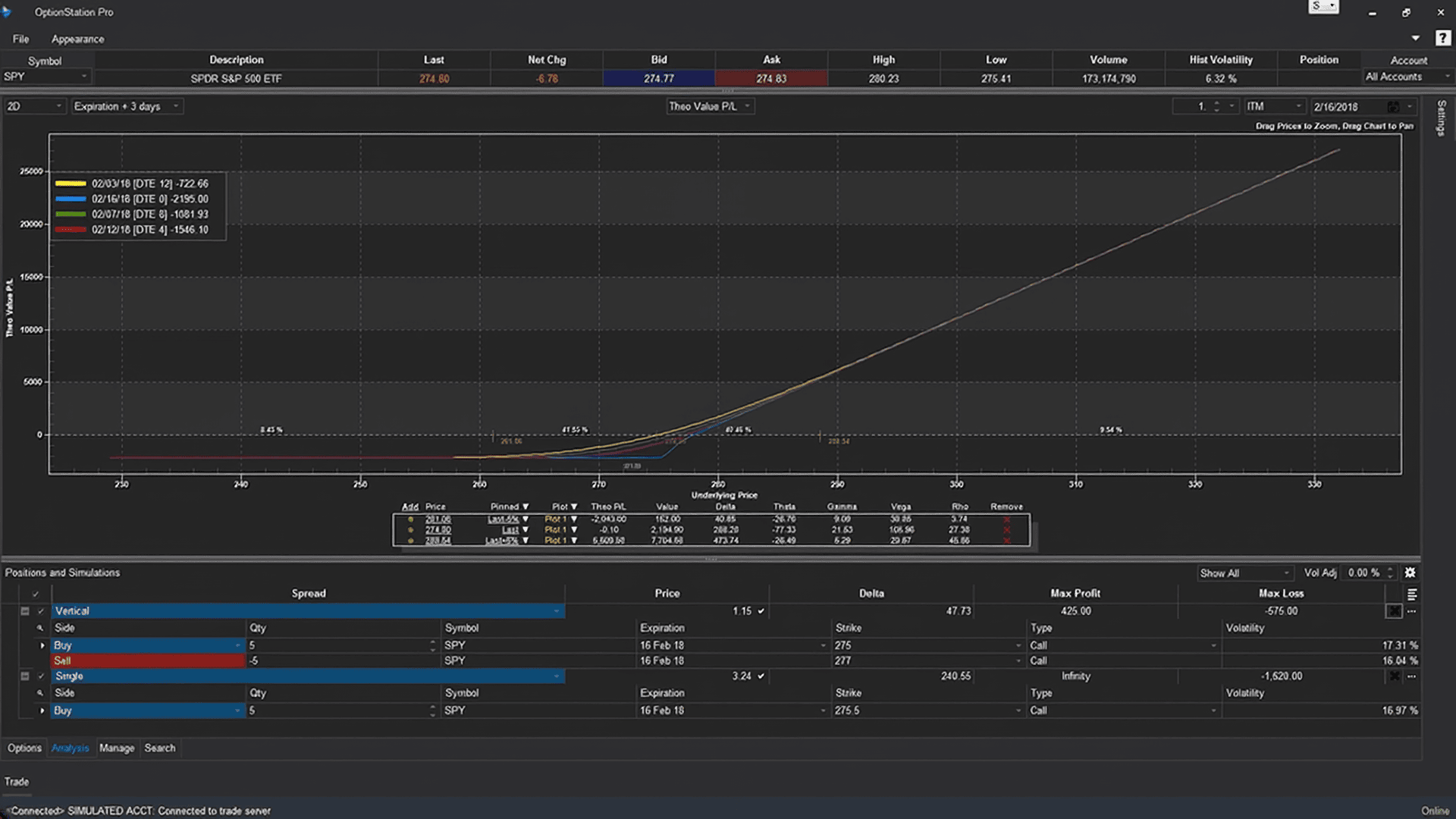The height and width of the screenshot is (819, 1456).
Task: Open the SPY symbol dropdown
Action: (x=45, y=77)
